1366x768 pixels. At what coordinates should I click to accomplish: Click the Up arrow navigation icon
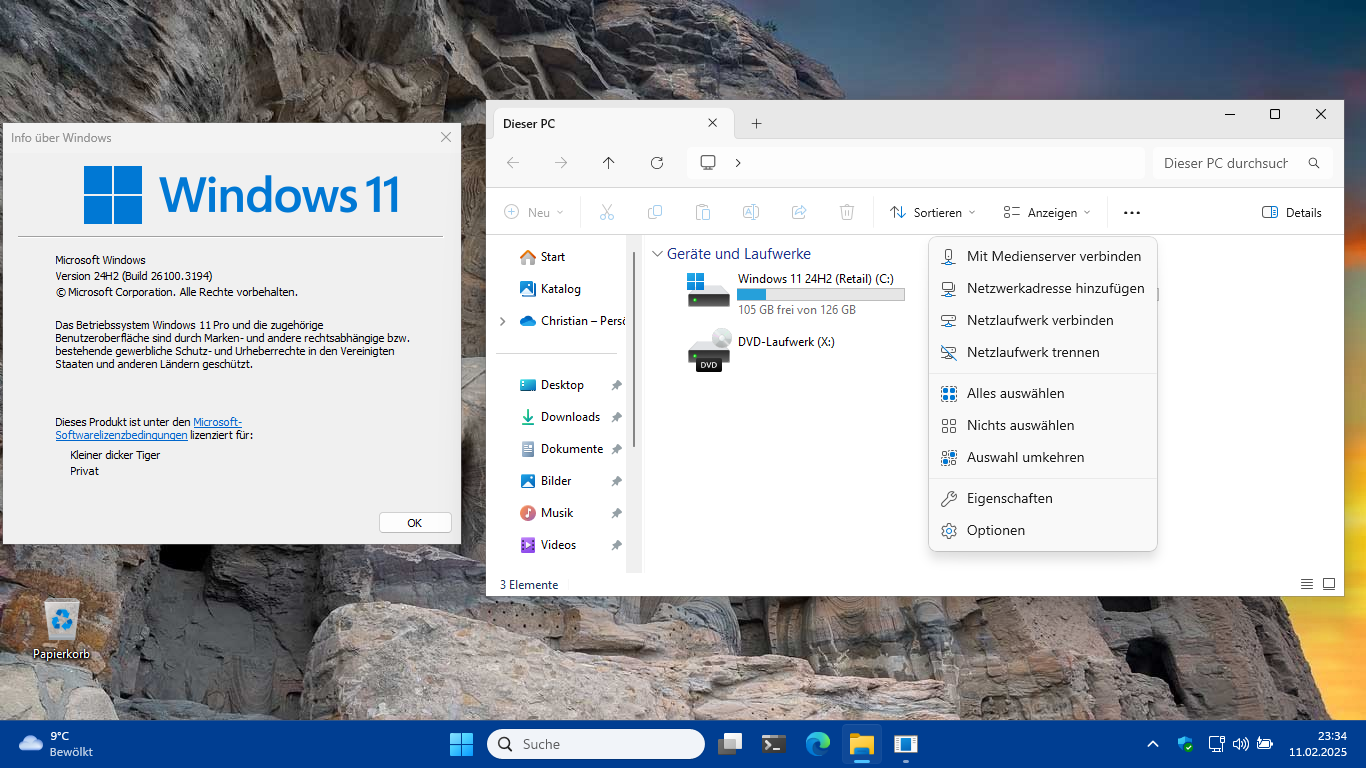[x=609, y=163]
